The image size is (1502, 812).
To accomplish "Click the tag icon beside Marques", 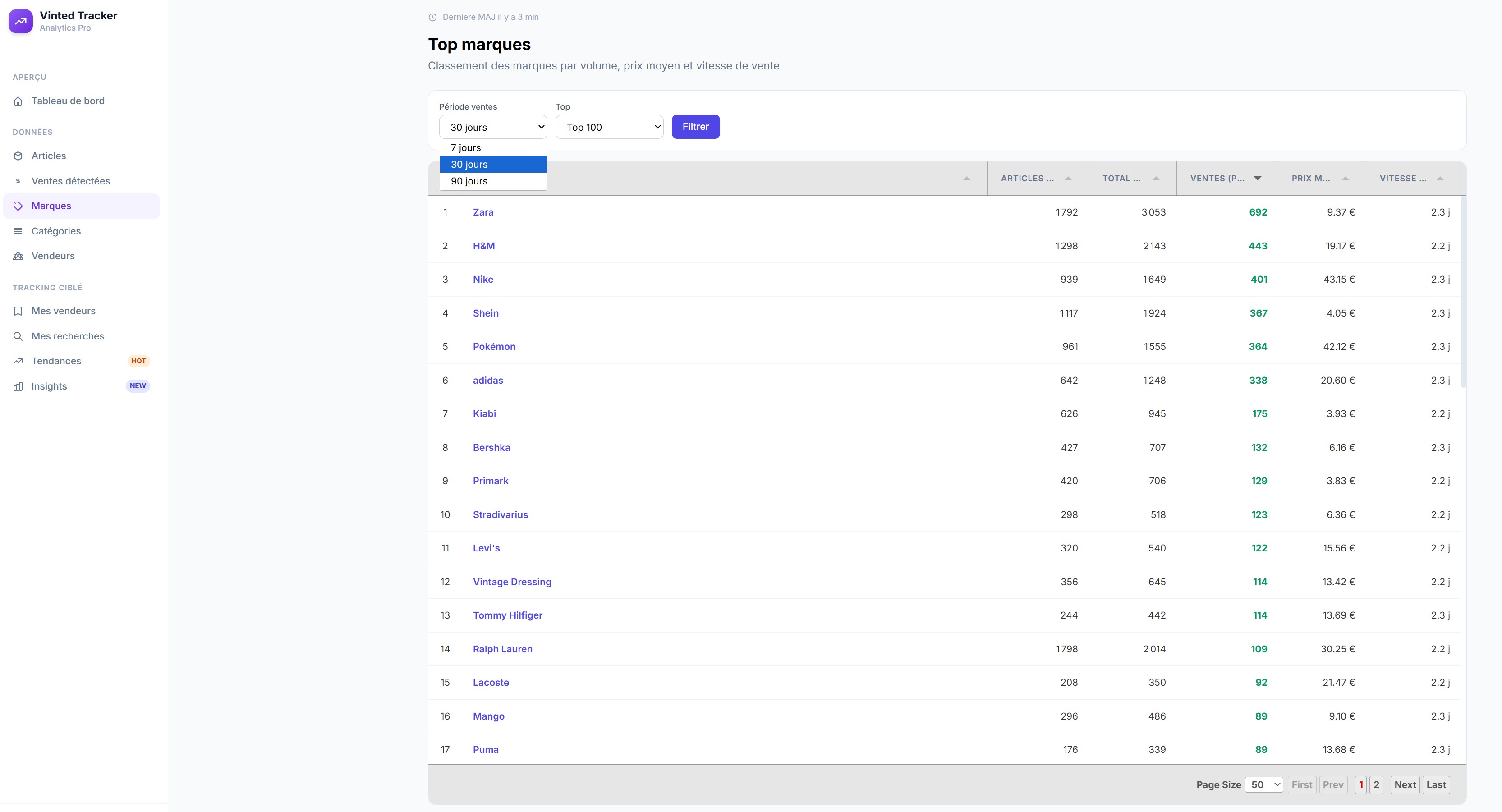I will 18,206.
